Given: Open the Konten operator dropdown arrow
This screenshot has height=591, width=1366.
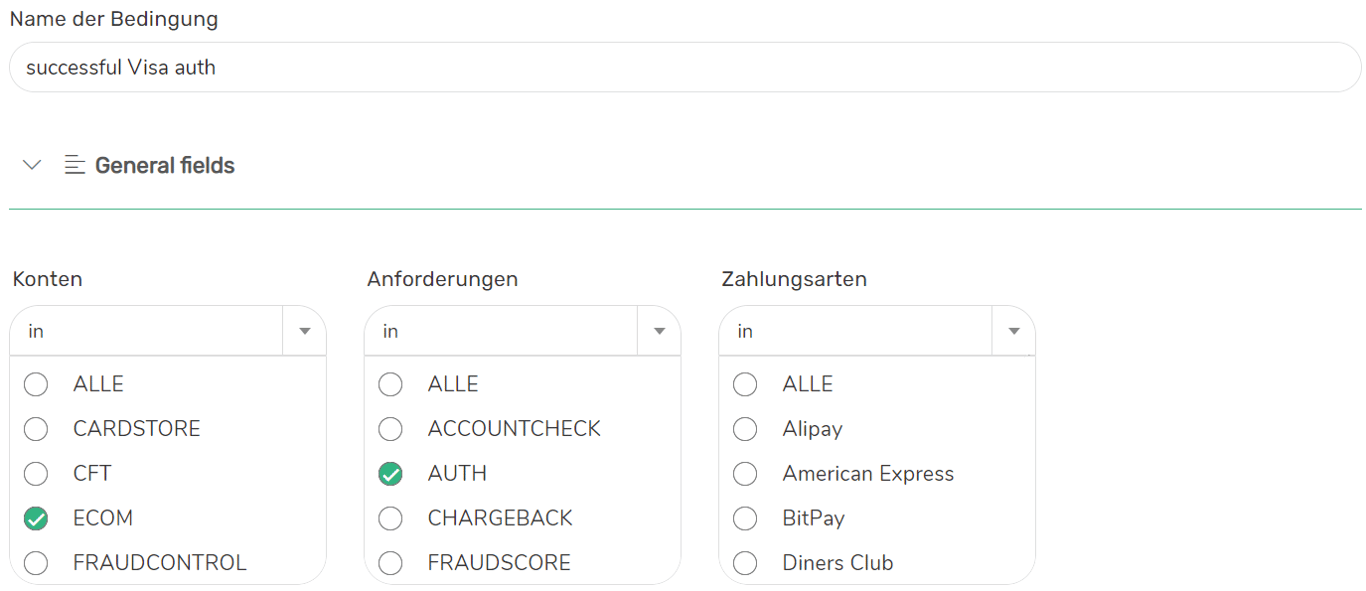Looking at the screenshot, I should 305,331.
